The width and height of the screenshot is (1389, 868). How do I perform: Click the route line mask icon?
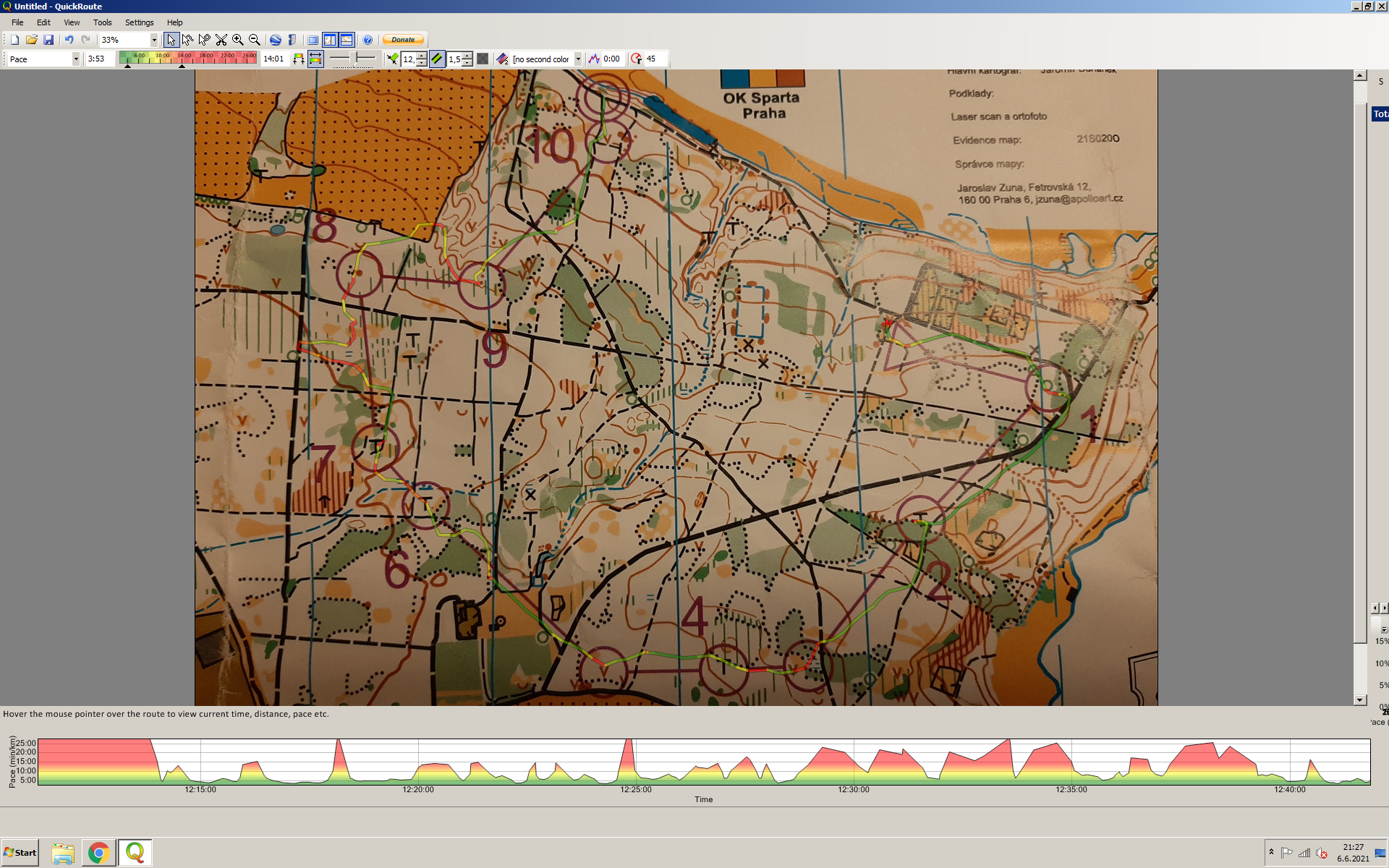click(x=392, y=59)
